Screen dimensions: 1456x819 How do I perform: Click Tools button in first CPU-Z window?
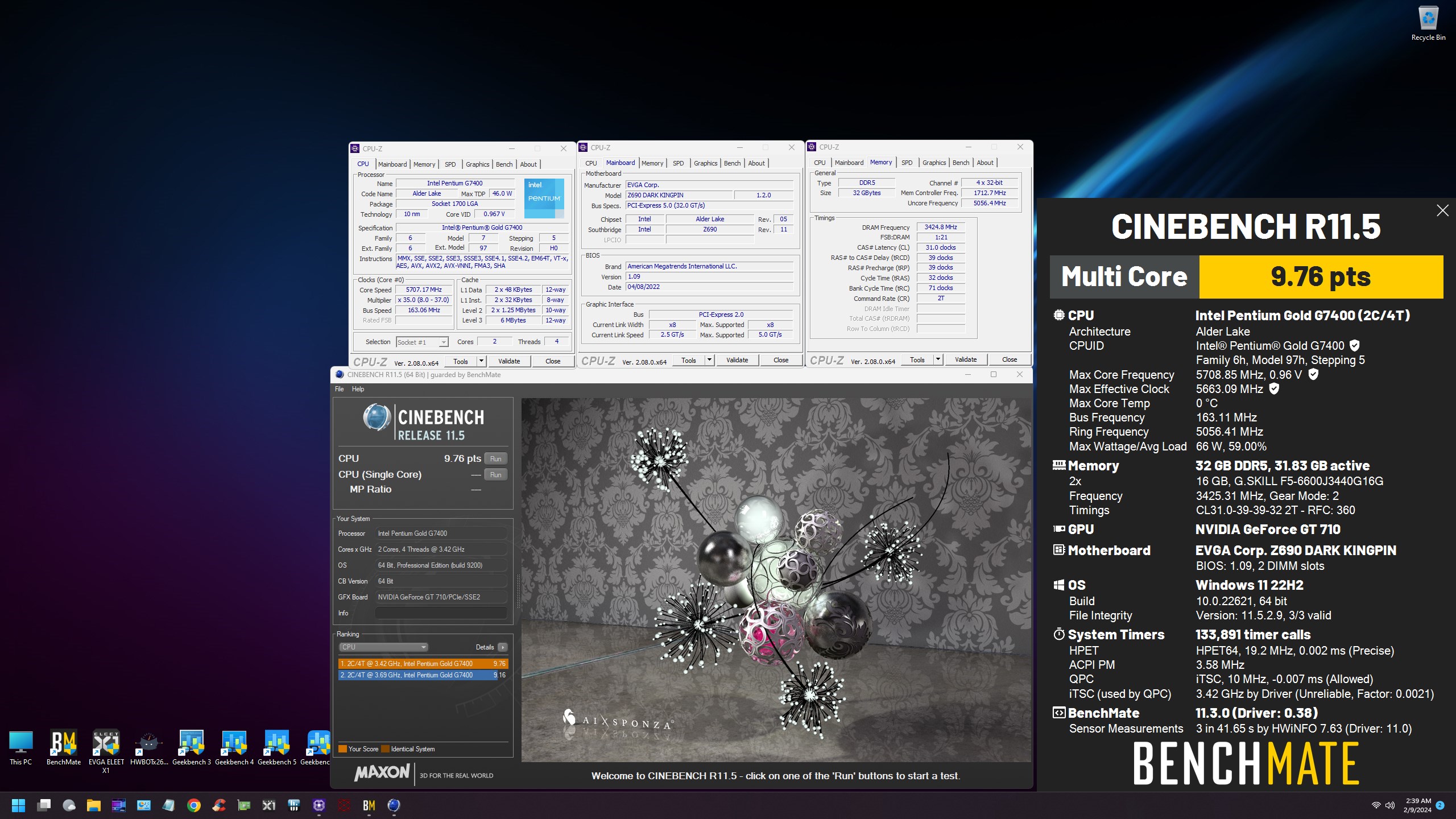(x=461, y=361)
